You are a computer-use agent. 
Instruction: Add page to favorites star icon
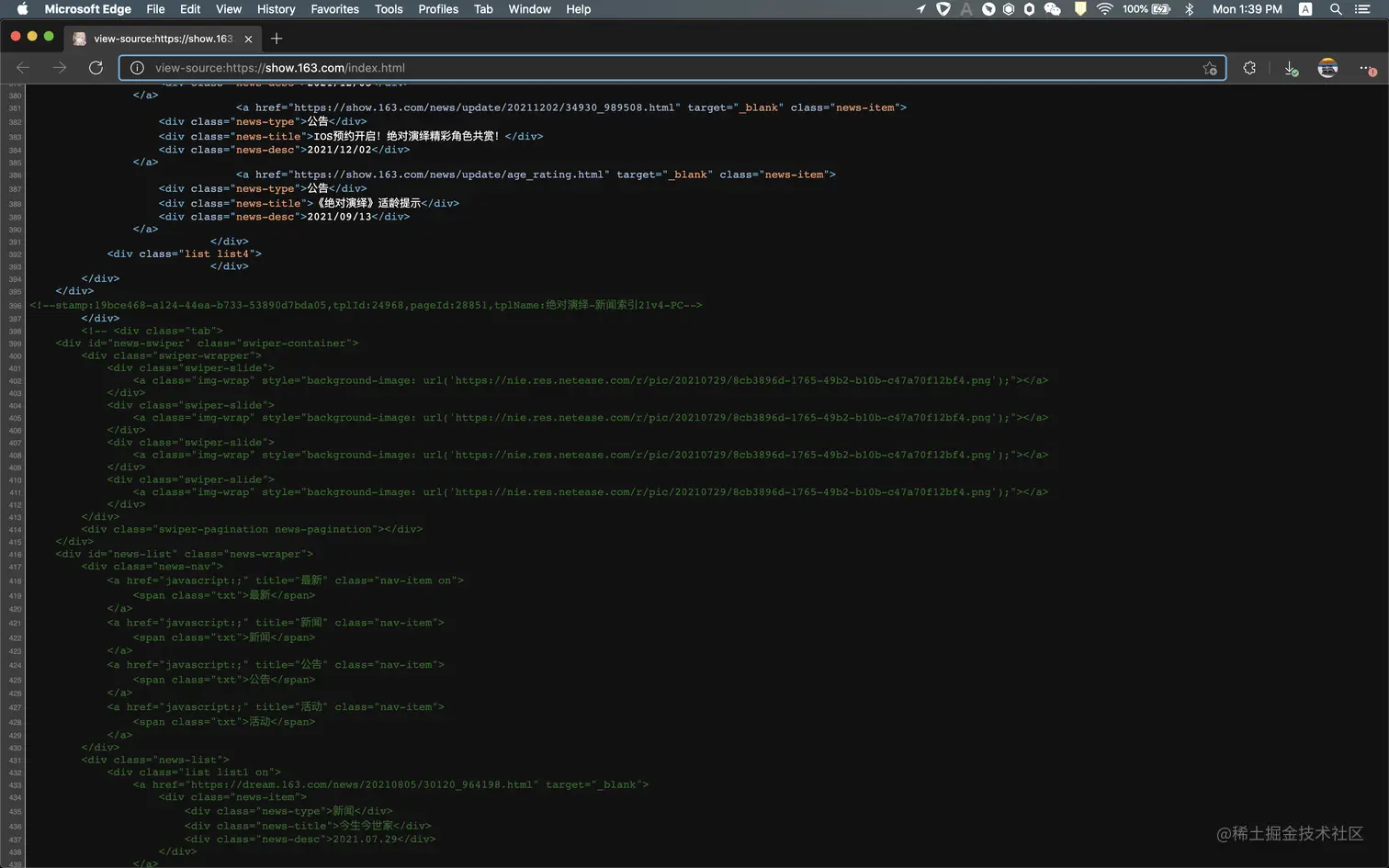[1210, 68]
